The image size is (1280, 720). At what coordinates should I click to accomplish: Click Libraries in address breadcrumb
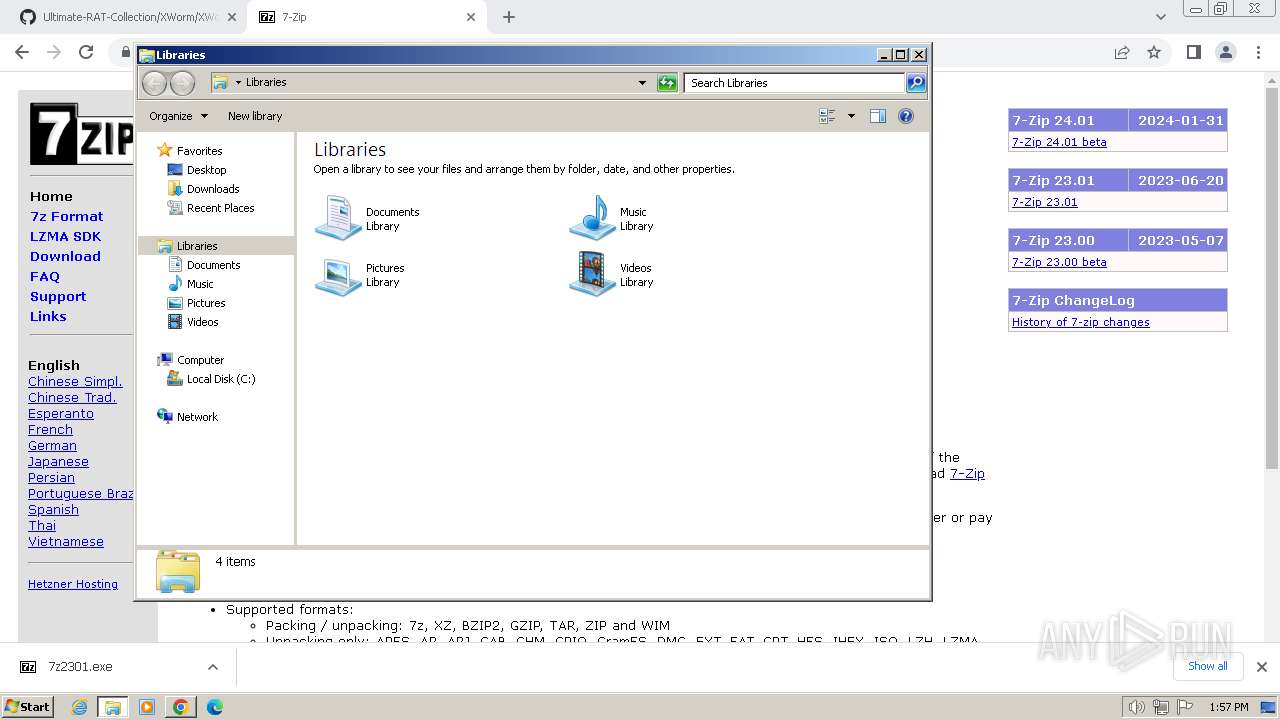point(266,83)
